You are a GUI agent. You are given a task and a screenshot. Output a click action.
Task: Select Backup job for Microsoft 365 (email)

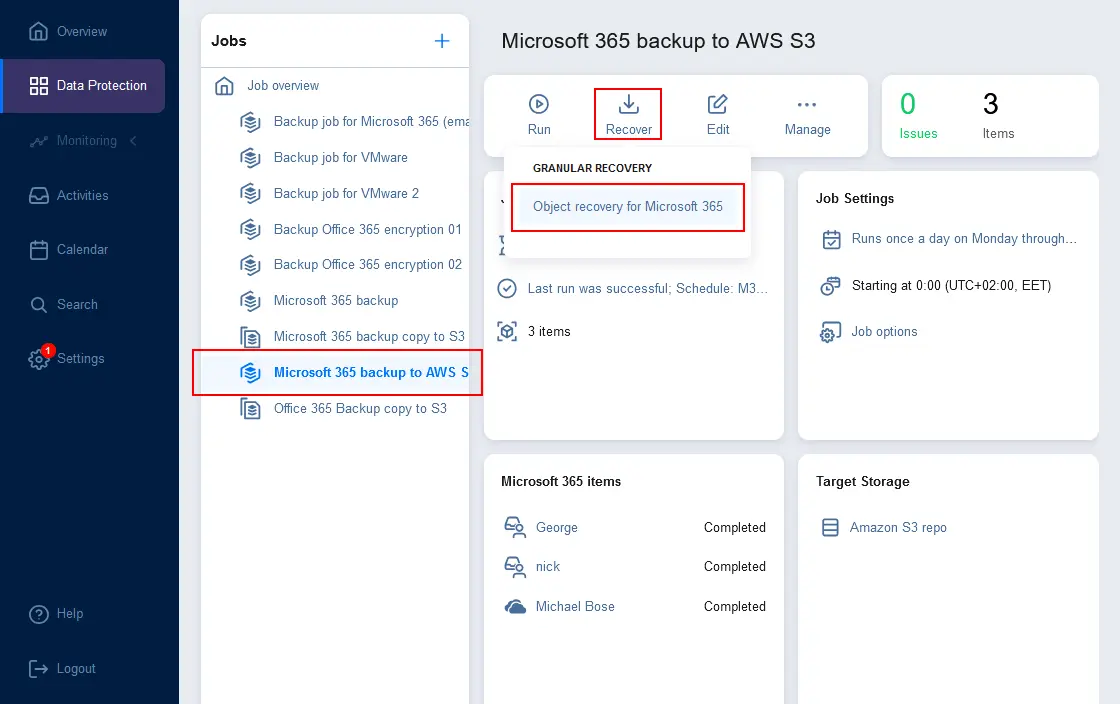[354, 121]
